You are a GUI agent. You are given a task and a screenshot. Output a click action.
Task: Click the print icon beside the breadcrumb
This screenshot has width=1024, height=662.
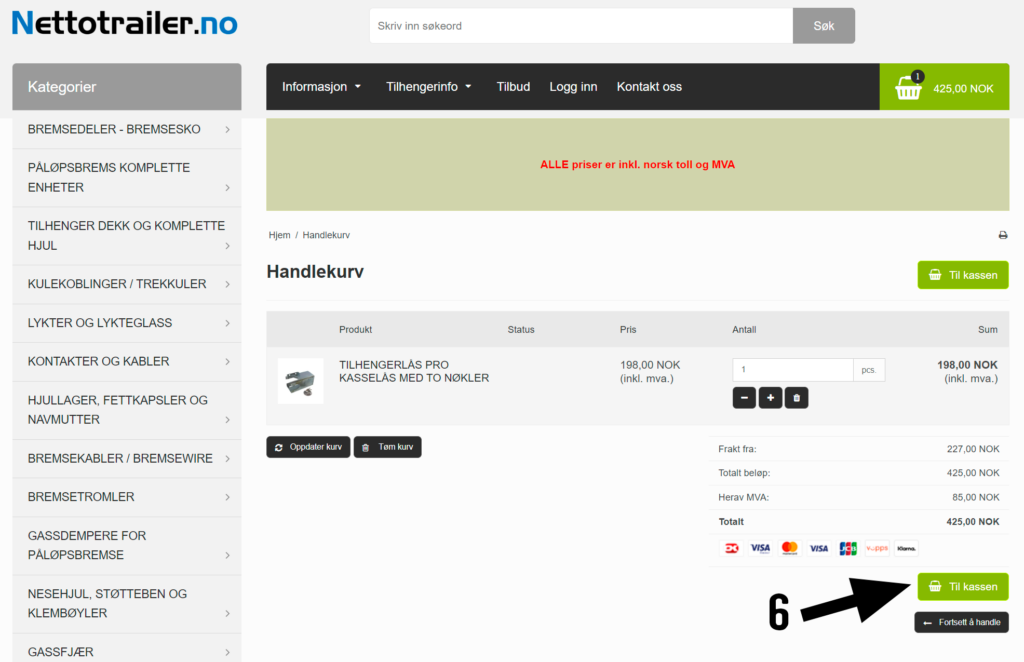click(1002, 235)
